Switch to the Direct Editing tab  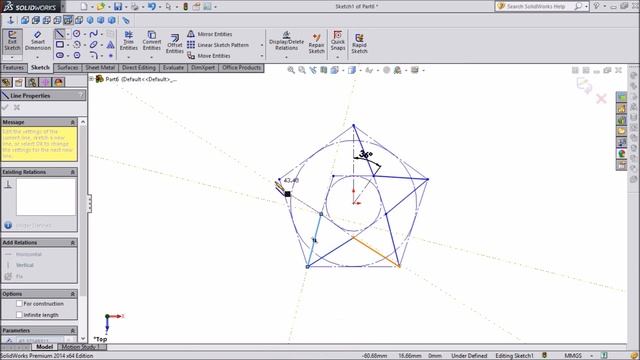tap(139, 68)
